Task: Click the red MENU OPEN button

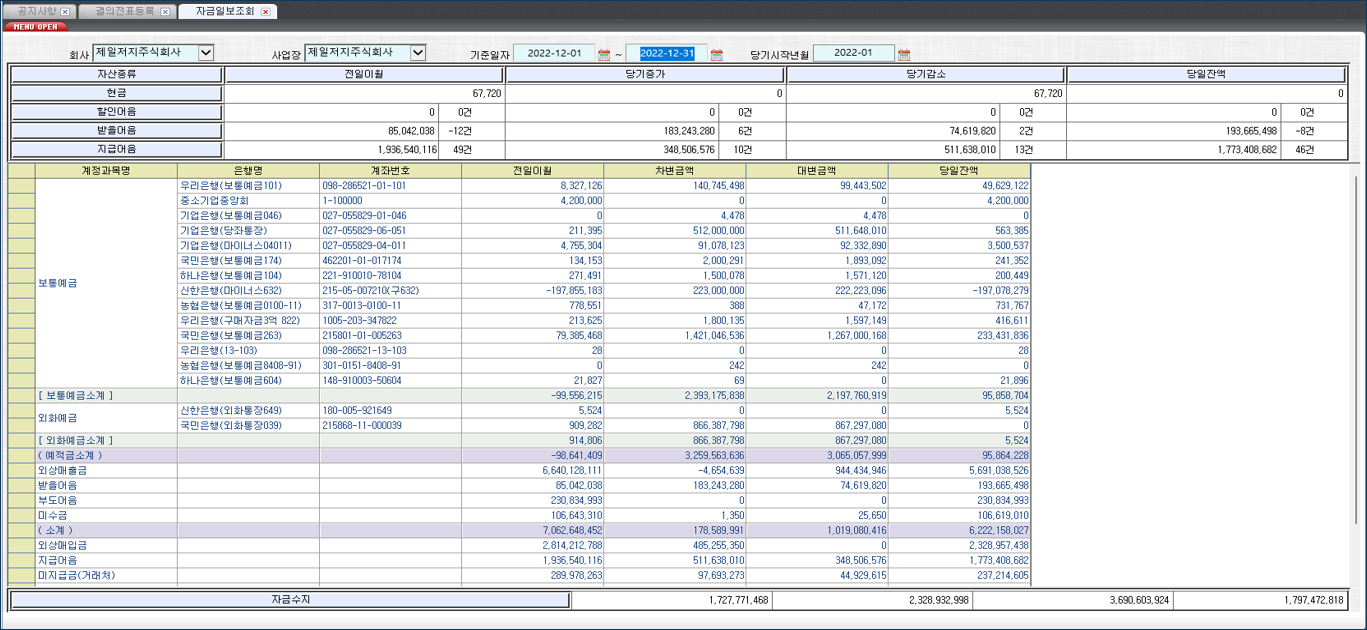Action: click(36, 26)
